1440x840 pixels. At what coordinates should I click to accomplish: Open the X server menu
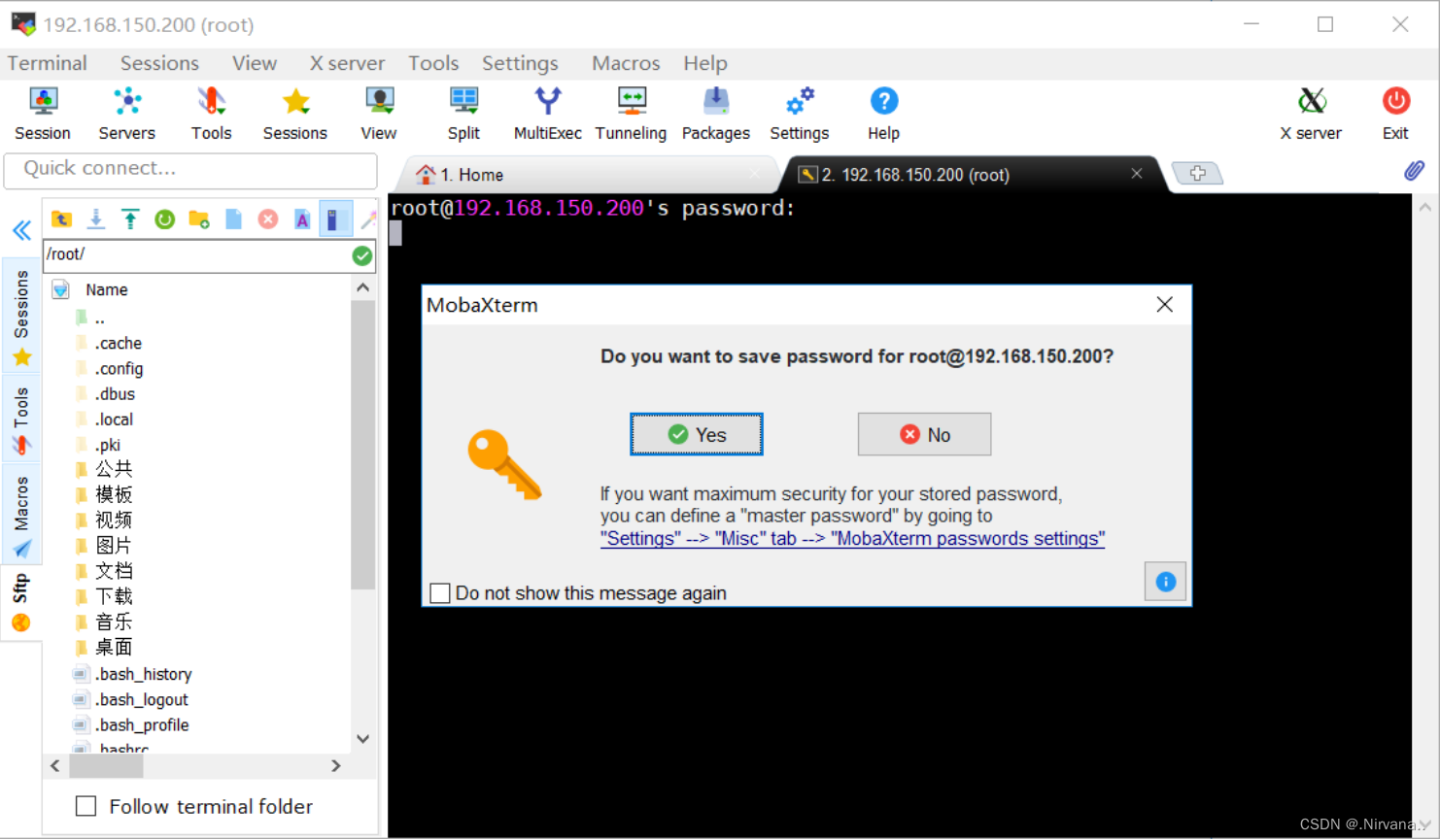coord(347,63)
